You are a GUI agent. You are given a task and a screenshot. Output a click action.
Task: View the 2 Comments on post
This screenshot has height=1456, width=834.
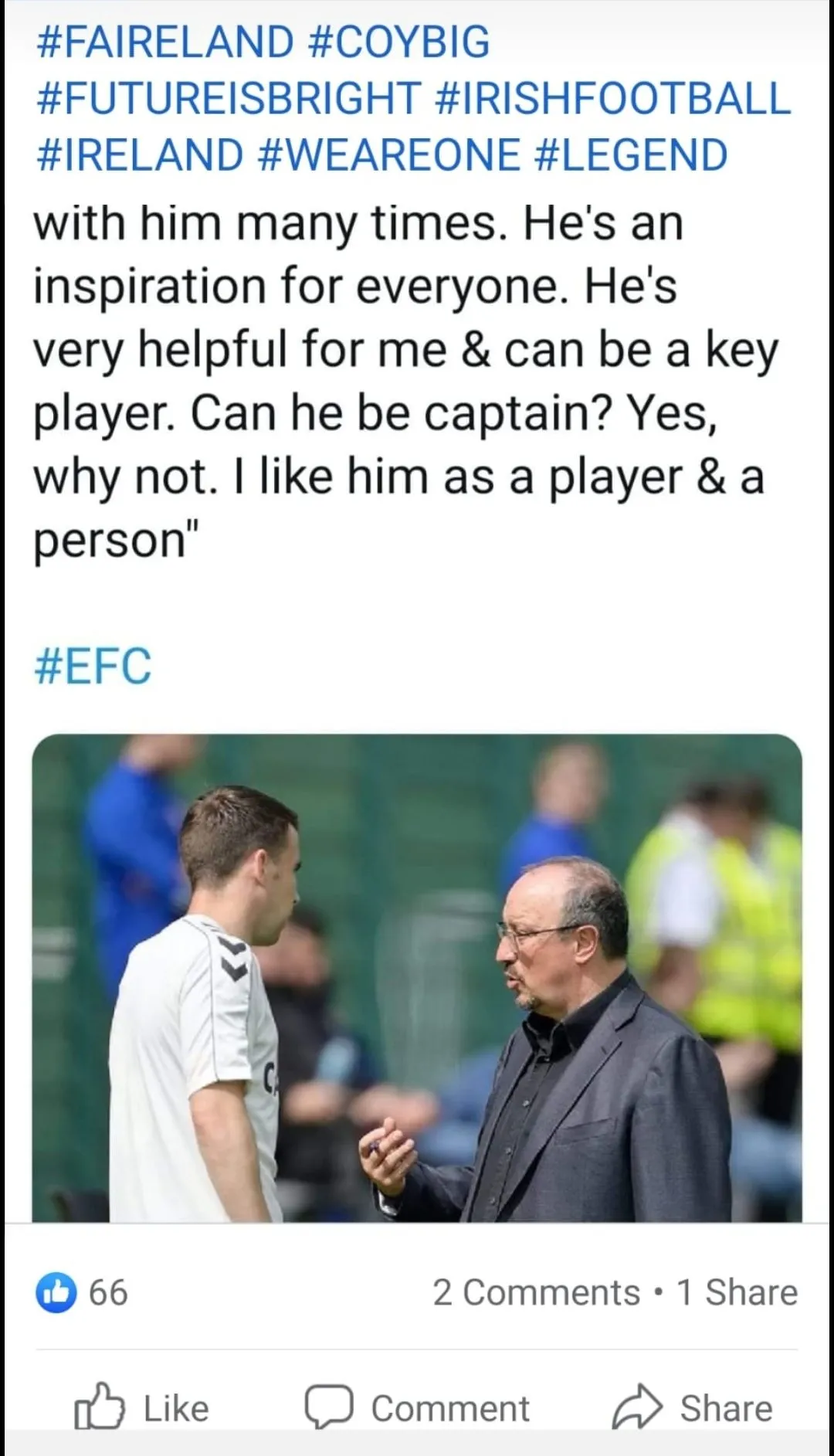click(x=536, y=1292)
